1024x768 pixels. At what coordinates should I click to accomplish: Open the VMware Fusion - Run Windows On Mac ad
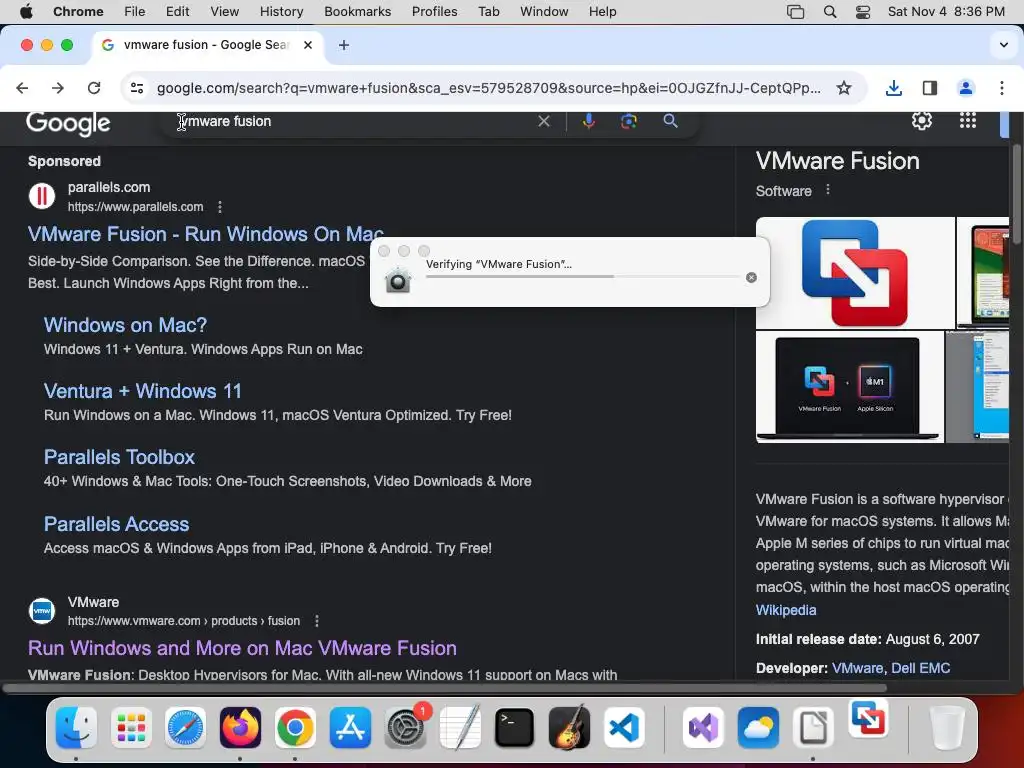pos(206,234)
